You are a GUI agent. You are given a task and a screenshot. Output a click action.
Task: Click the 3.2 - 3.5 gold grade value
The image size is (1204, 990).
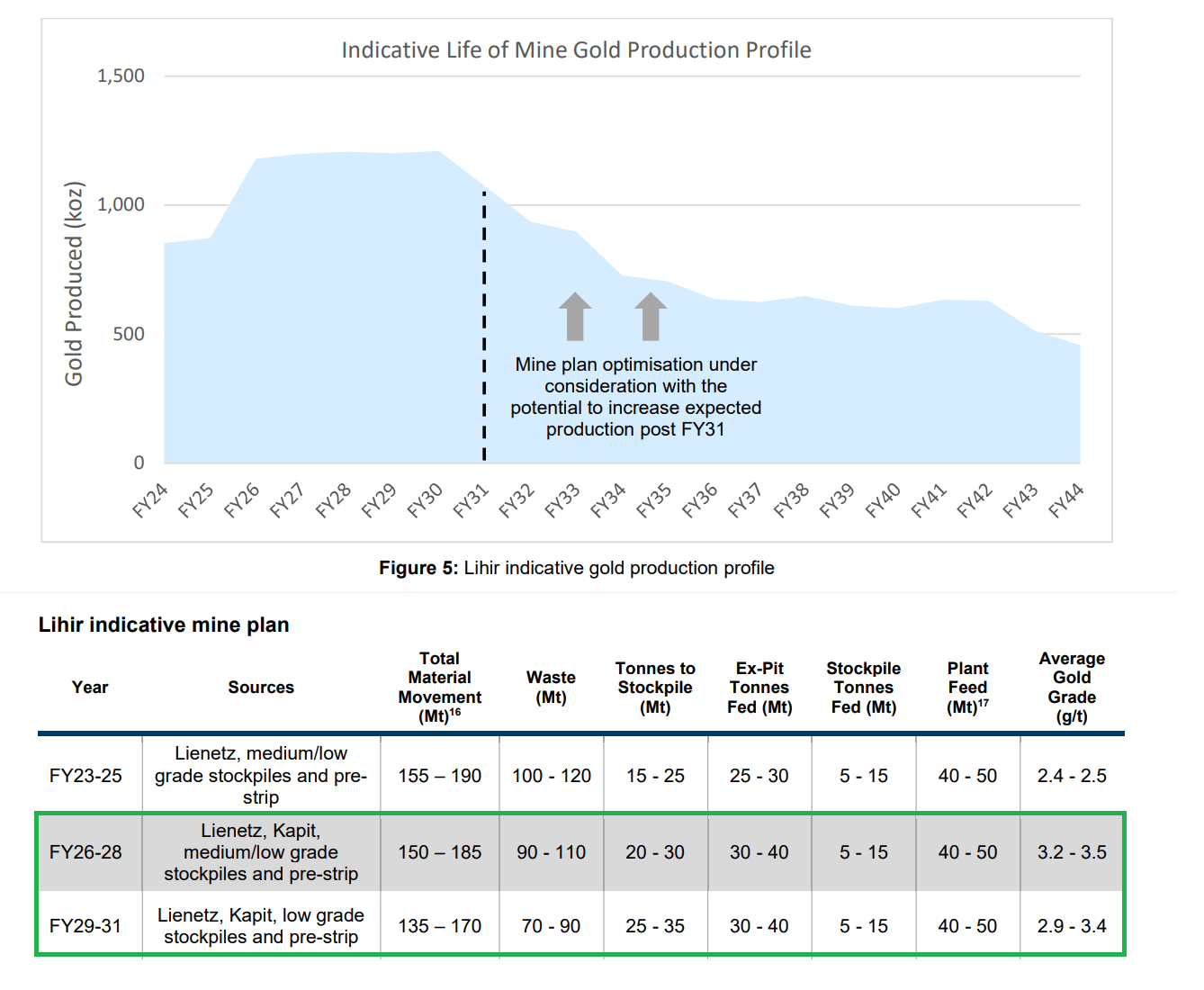click(x=1072, y=852)
